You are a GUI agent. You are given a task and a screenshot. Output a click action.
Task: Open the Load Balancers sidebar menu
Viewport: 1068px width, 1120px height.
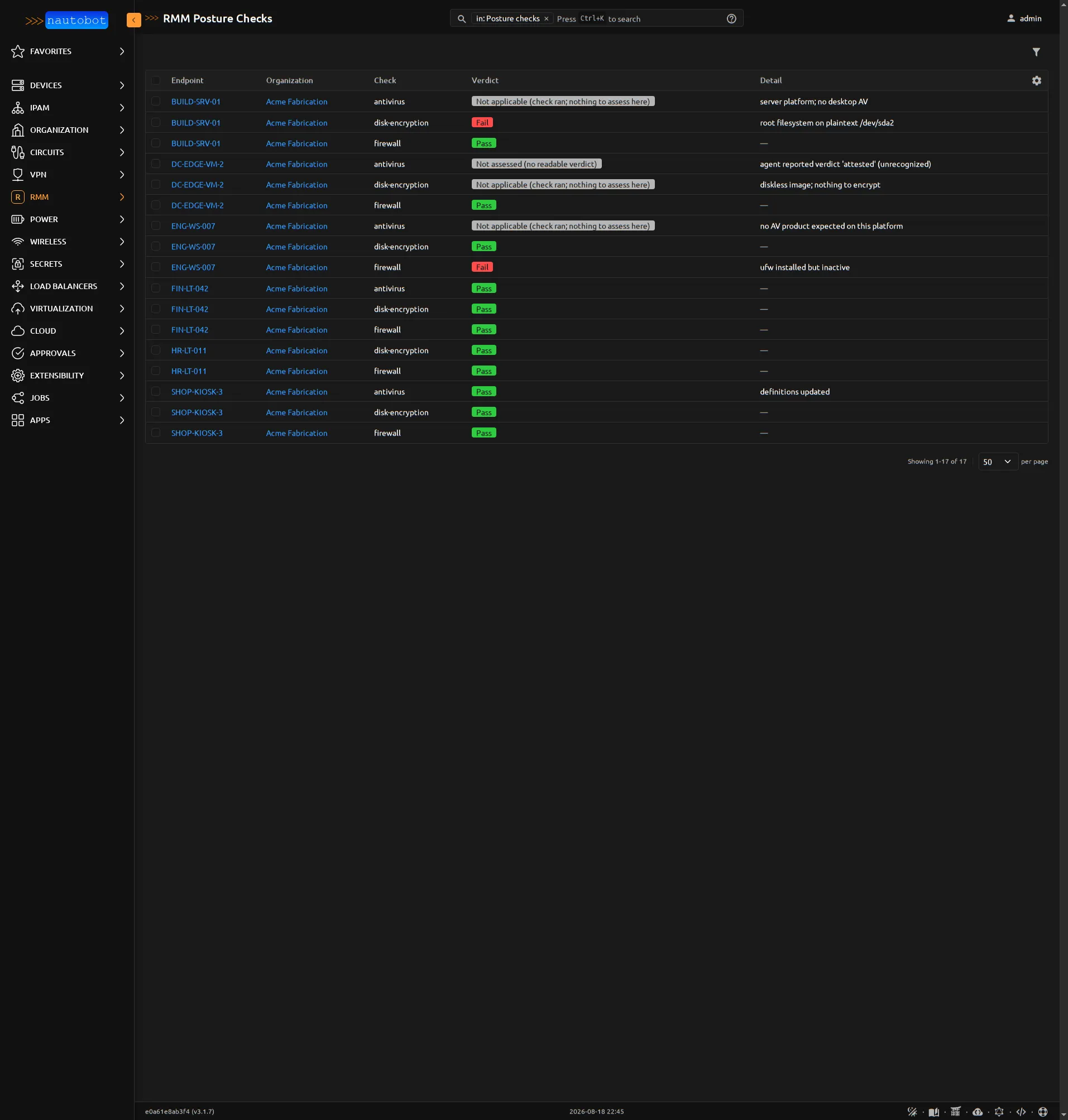coord(67,286)
